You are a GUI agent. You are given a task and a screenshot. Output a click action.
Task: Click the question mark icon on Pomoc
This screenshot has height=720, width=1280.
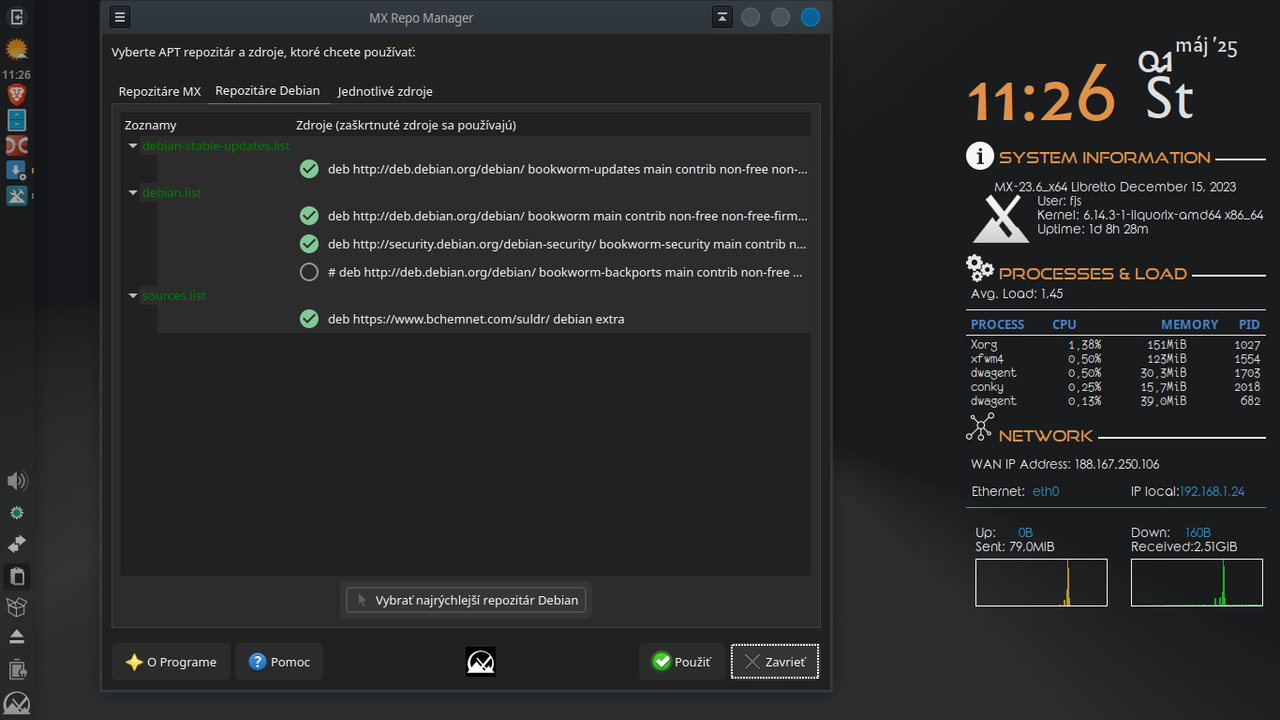click(257, 662)
